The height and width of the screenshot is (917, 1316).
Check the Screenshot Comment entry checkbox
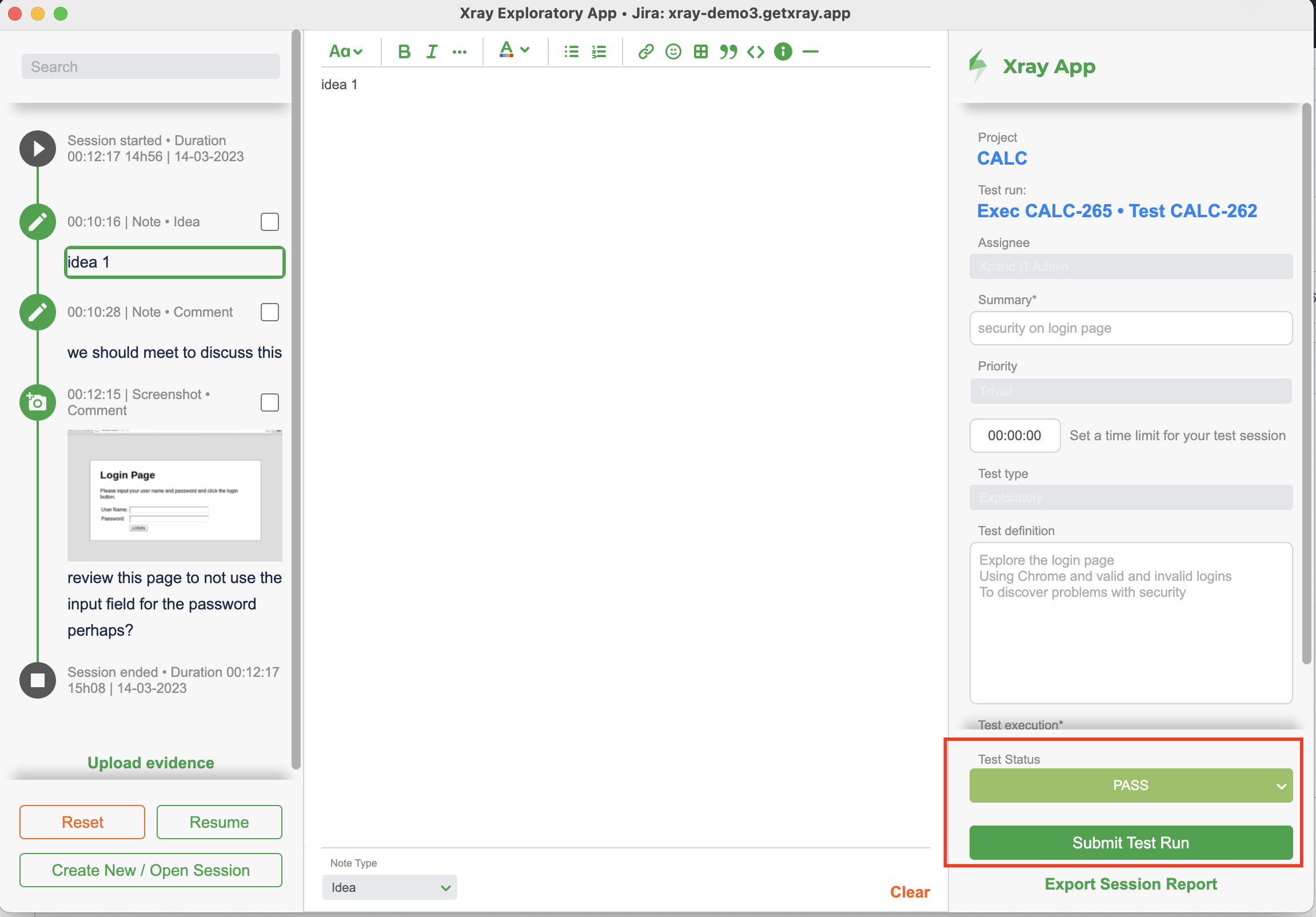pyautogui.click(x=269, y=402)
